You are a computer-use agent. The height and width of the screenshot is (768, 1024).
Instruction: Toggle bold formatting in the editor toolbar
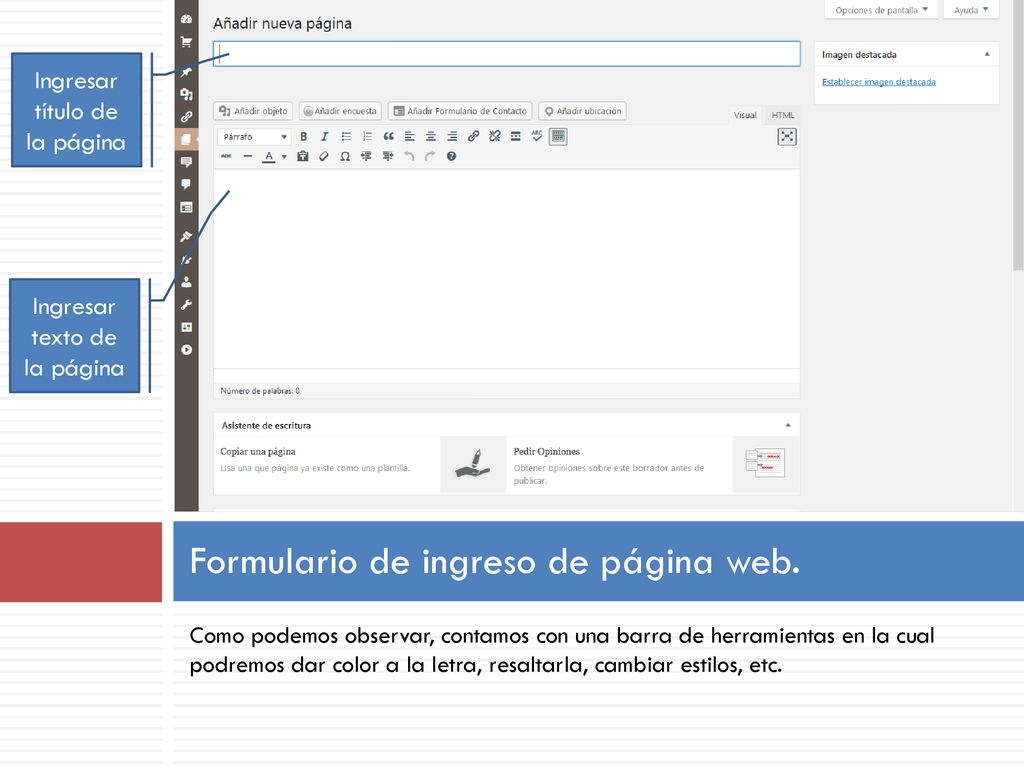click(x=303, y=136)
